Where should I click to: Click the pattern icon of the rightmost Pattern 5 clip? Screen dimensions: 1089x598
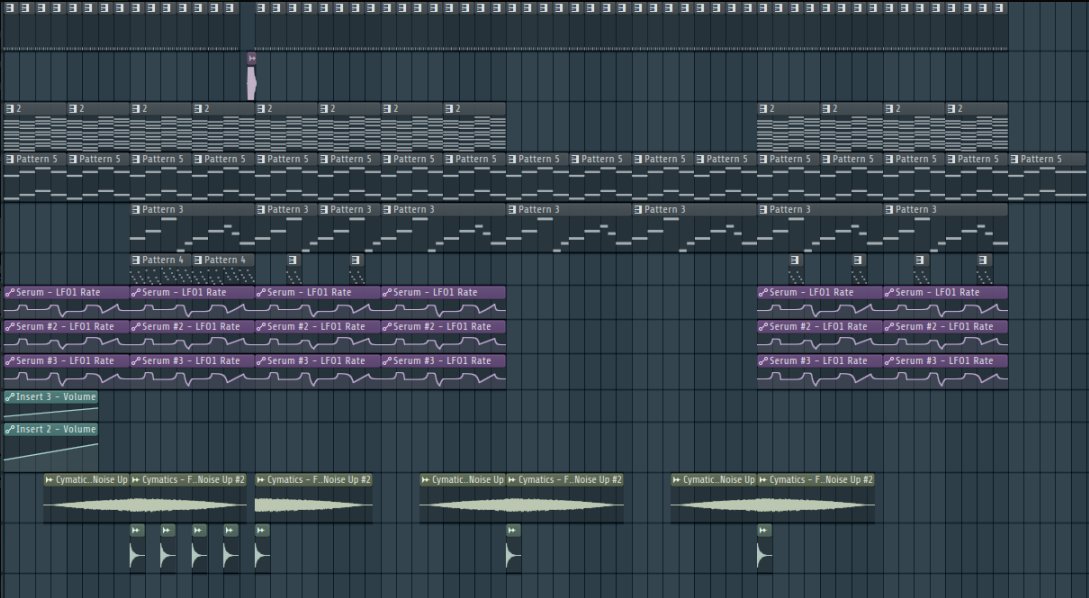click(1016, 159)
